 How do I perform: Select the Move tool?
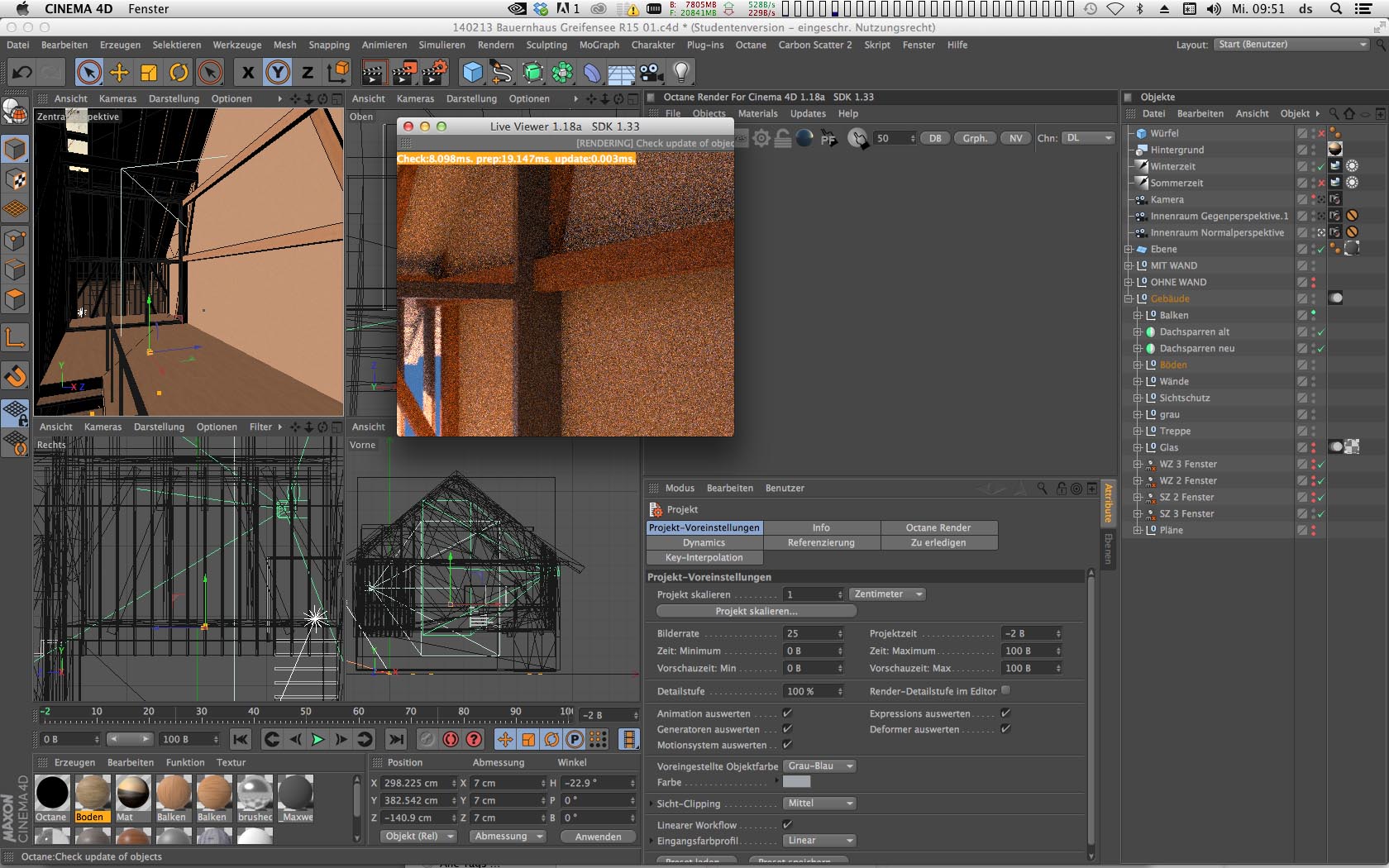point(119,73)
